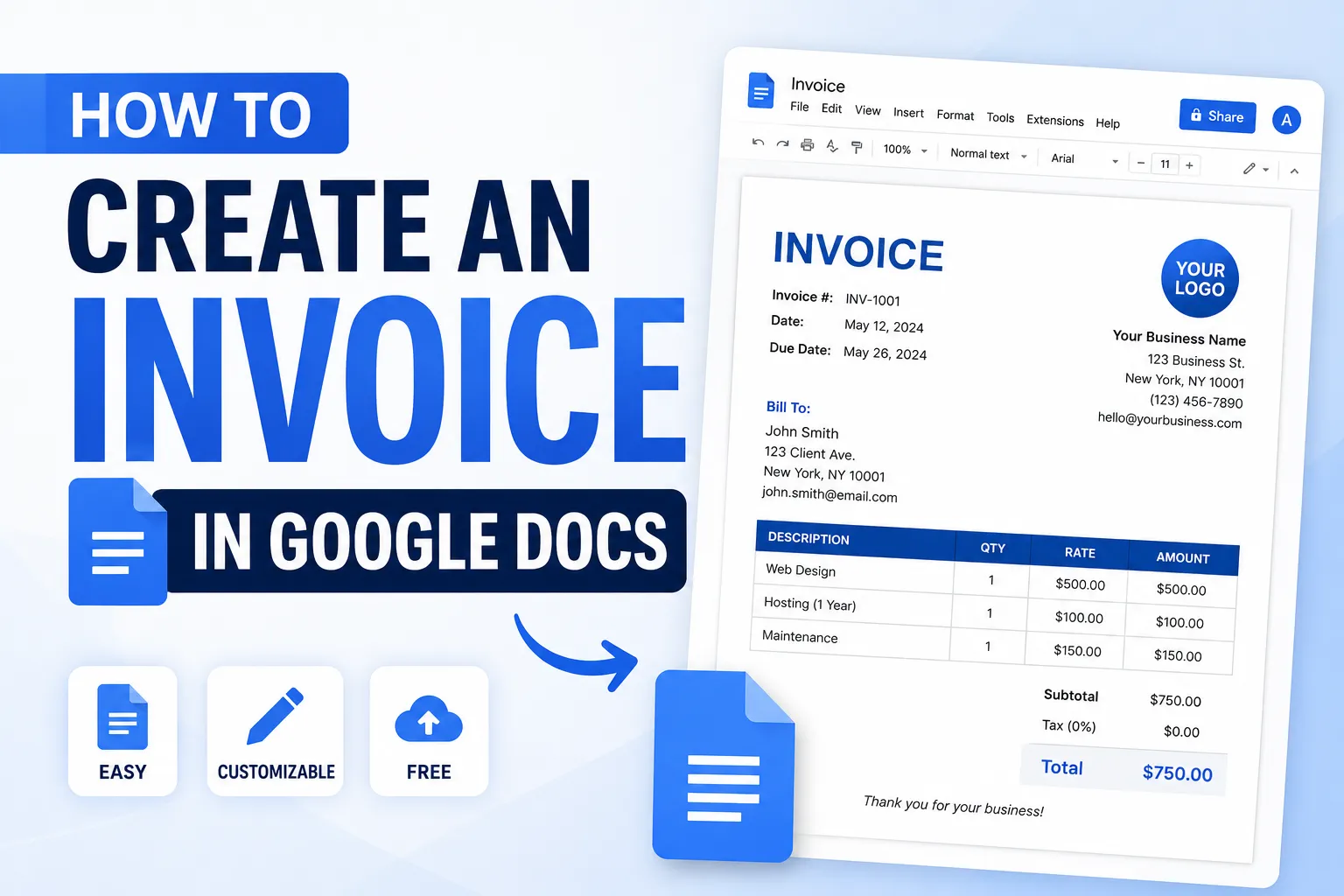This screenshot has width=1344, height=896.
Task: Click the Google Docs icon beside the Invoice title
Action: click(761, 91)
